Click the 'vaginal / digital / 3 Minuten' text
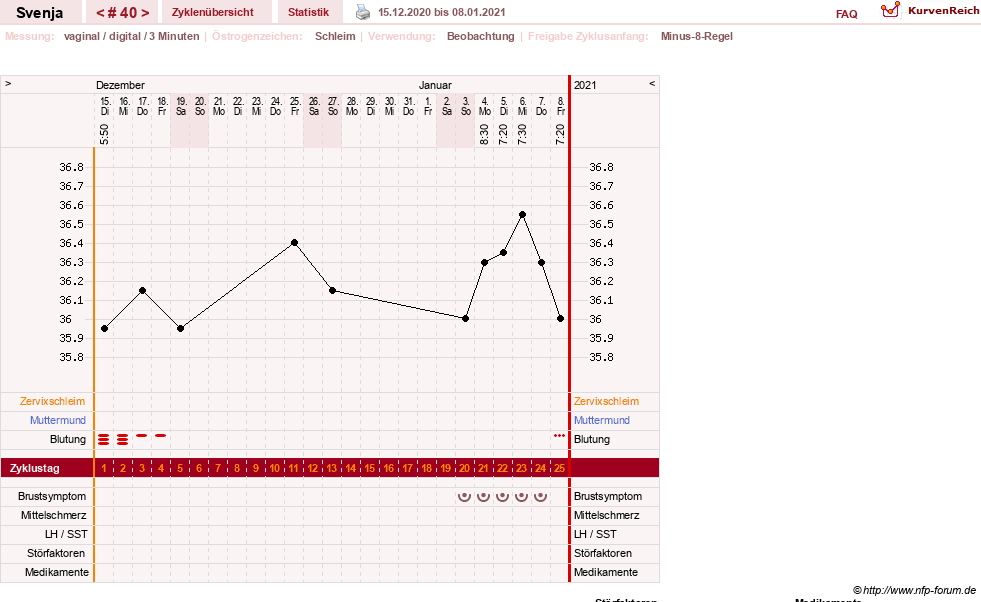Screen dimensions: 981x602 131,36
